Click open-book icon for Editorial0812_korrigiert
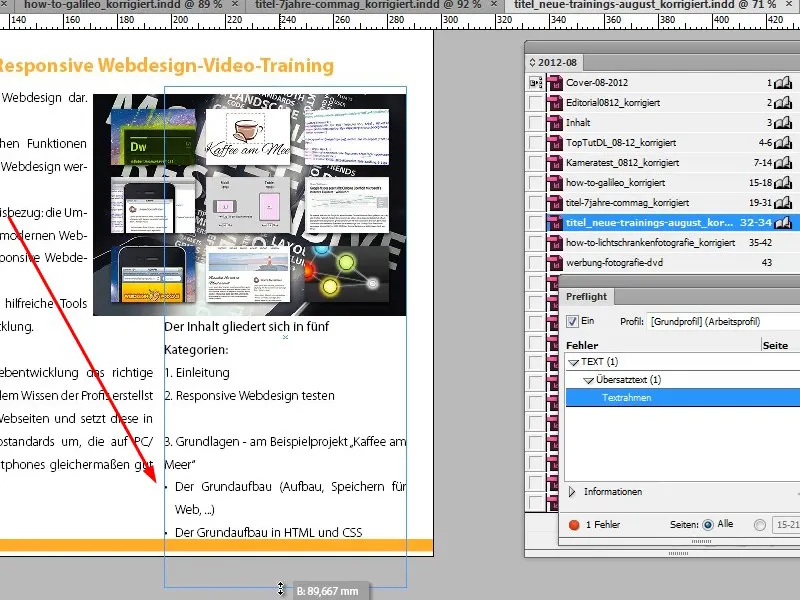Viewport: 800px width, 600px height. (783, 103)
